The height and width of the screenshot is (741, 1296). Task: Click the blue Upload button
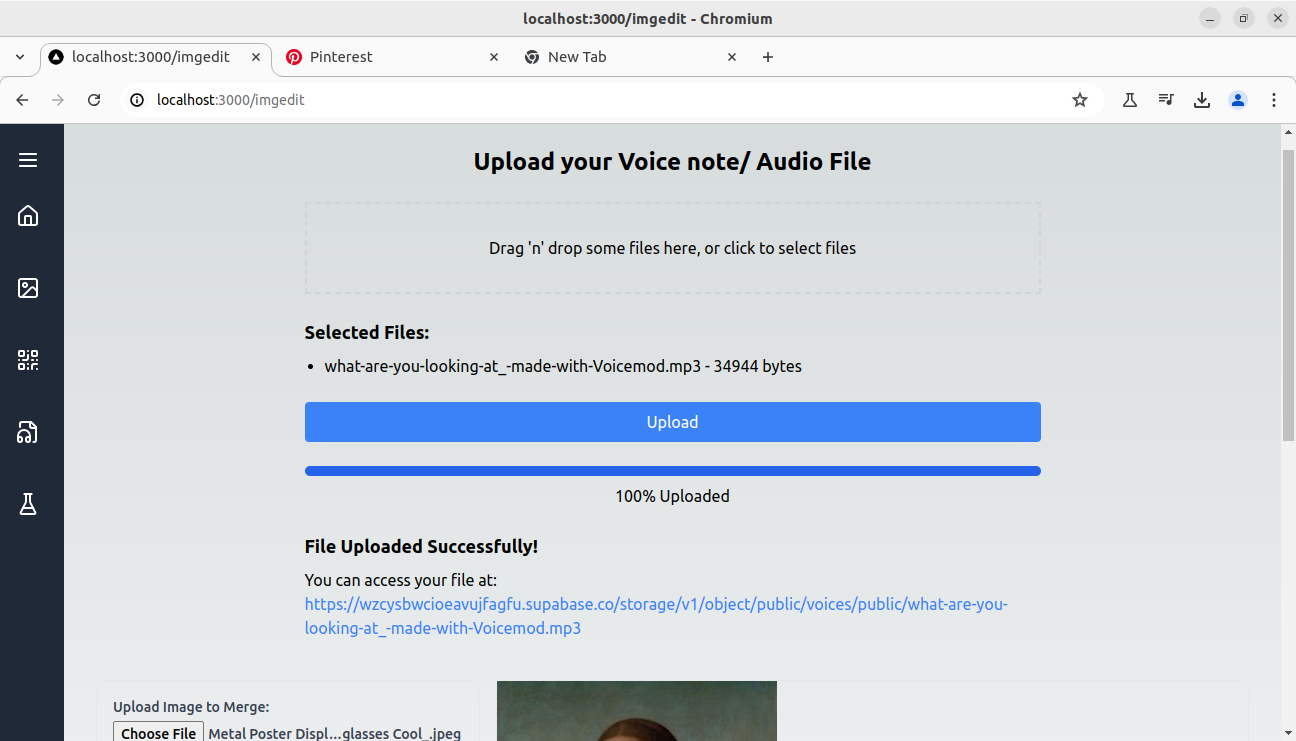pos(672,422)
